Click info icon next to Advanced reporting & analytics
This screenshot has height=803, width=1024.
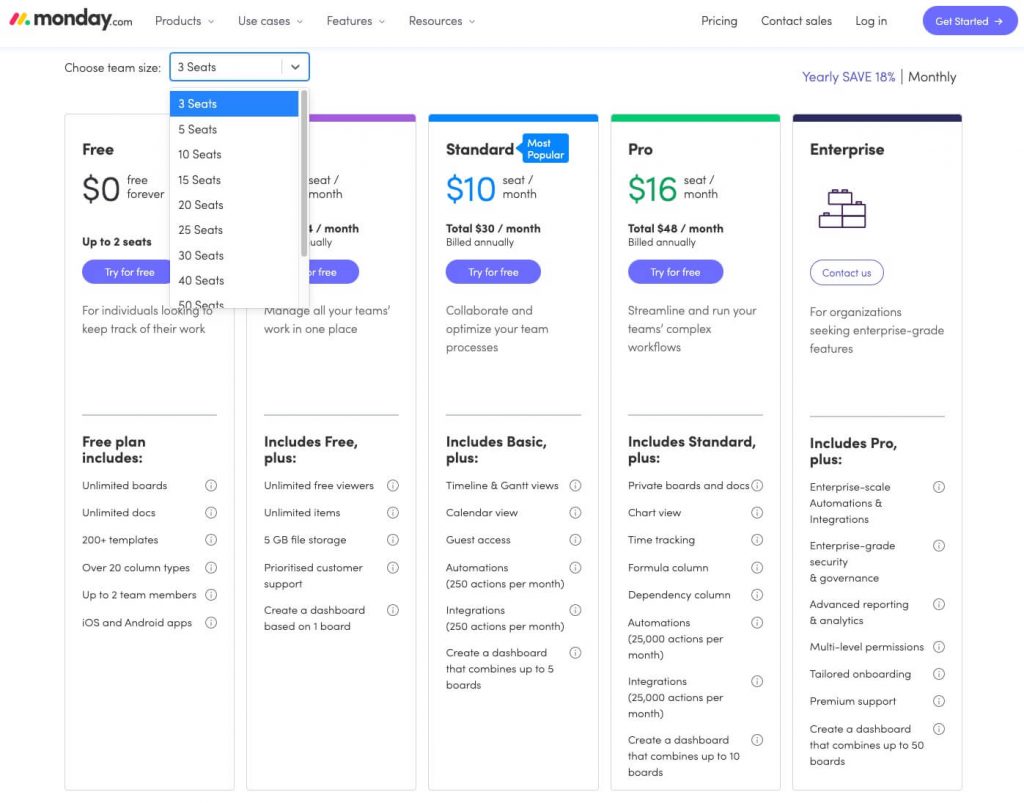(938, 605)
